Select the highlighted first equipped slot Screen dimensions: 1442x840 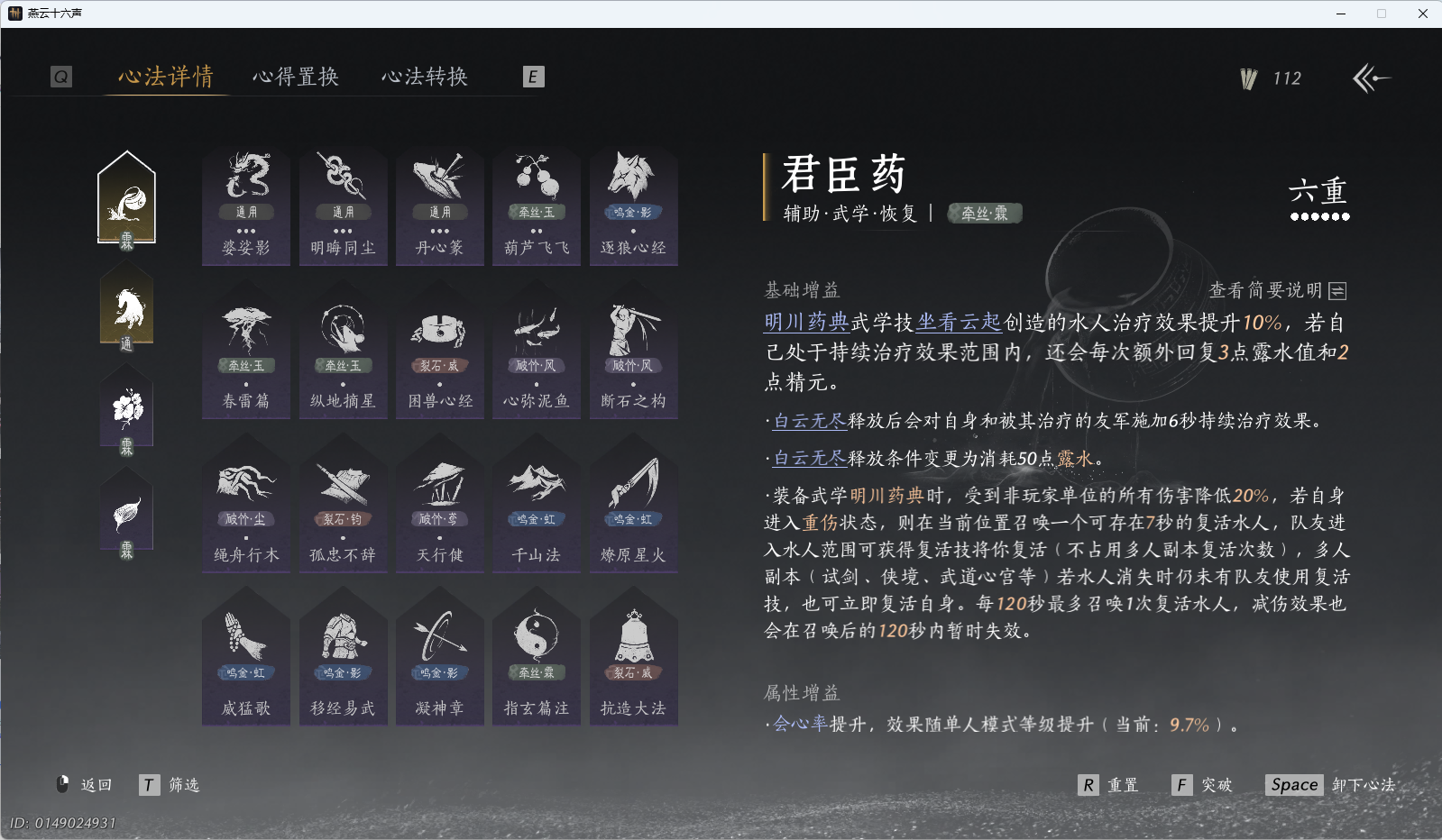(126, 200)
